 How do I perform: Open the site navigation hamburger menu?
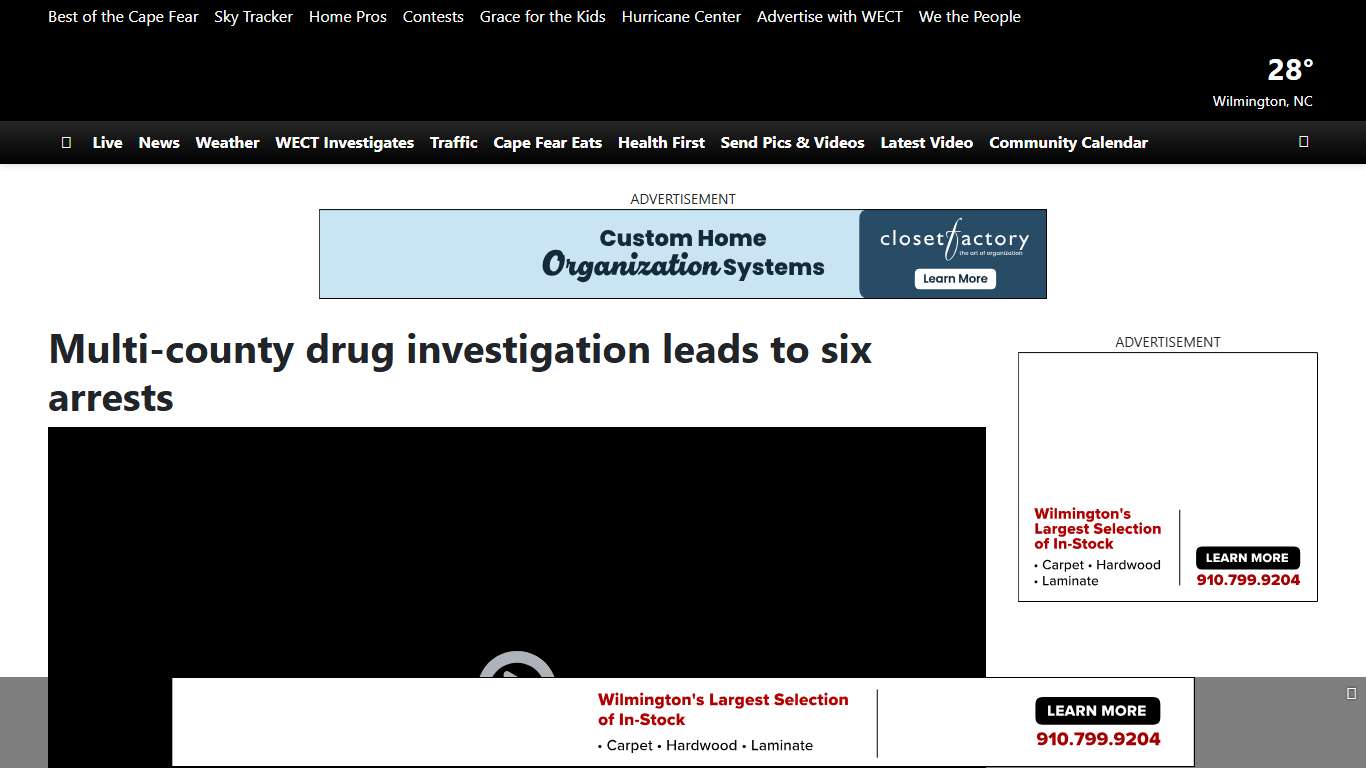coord(66,142)
